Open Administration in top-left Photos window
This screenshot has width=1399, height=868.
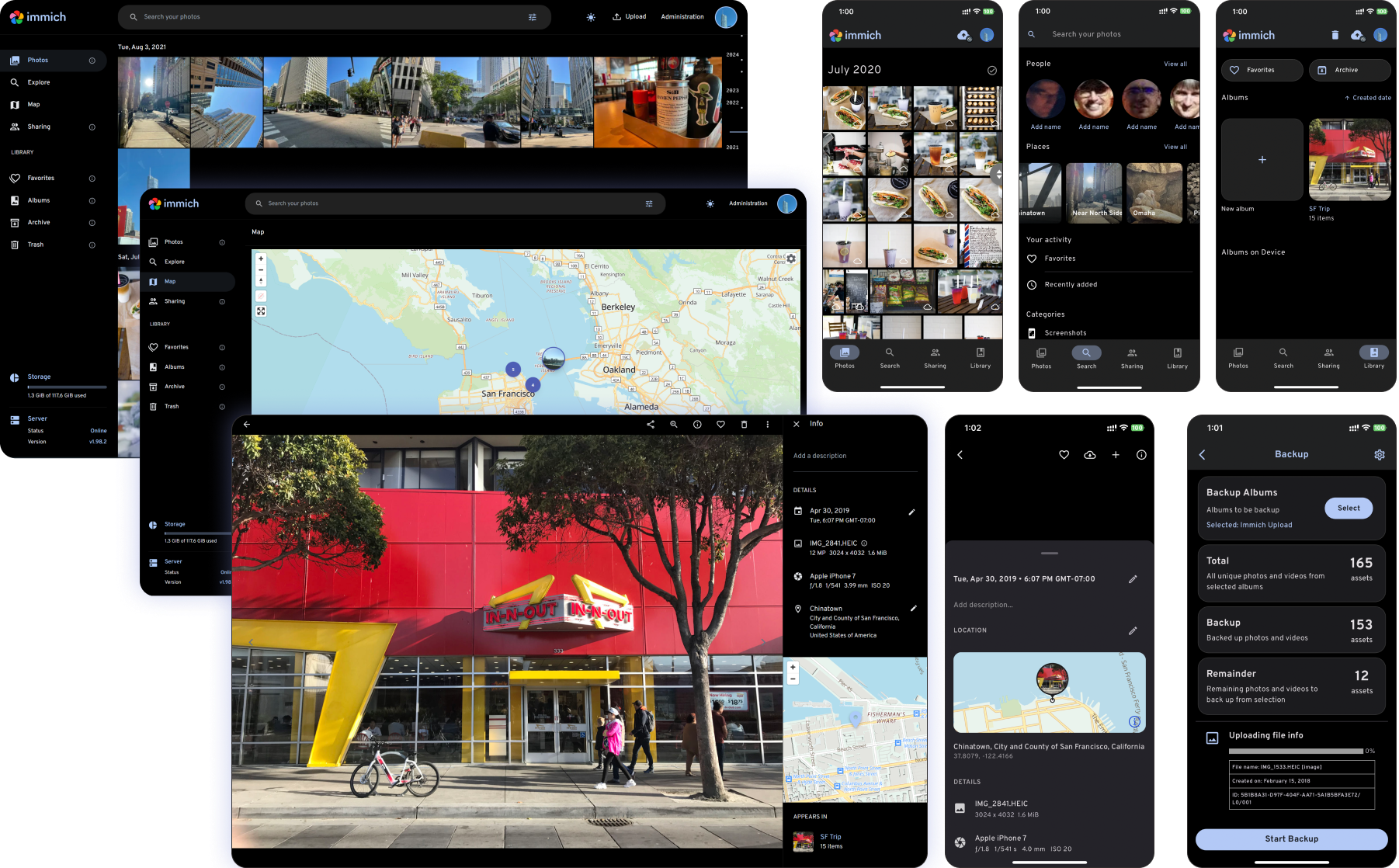tap(682, 16)
